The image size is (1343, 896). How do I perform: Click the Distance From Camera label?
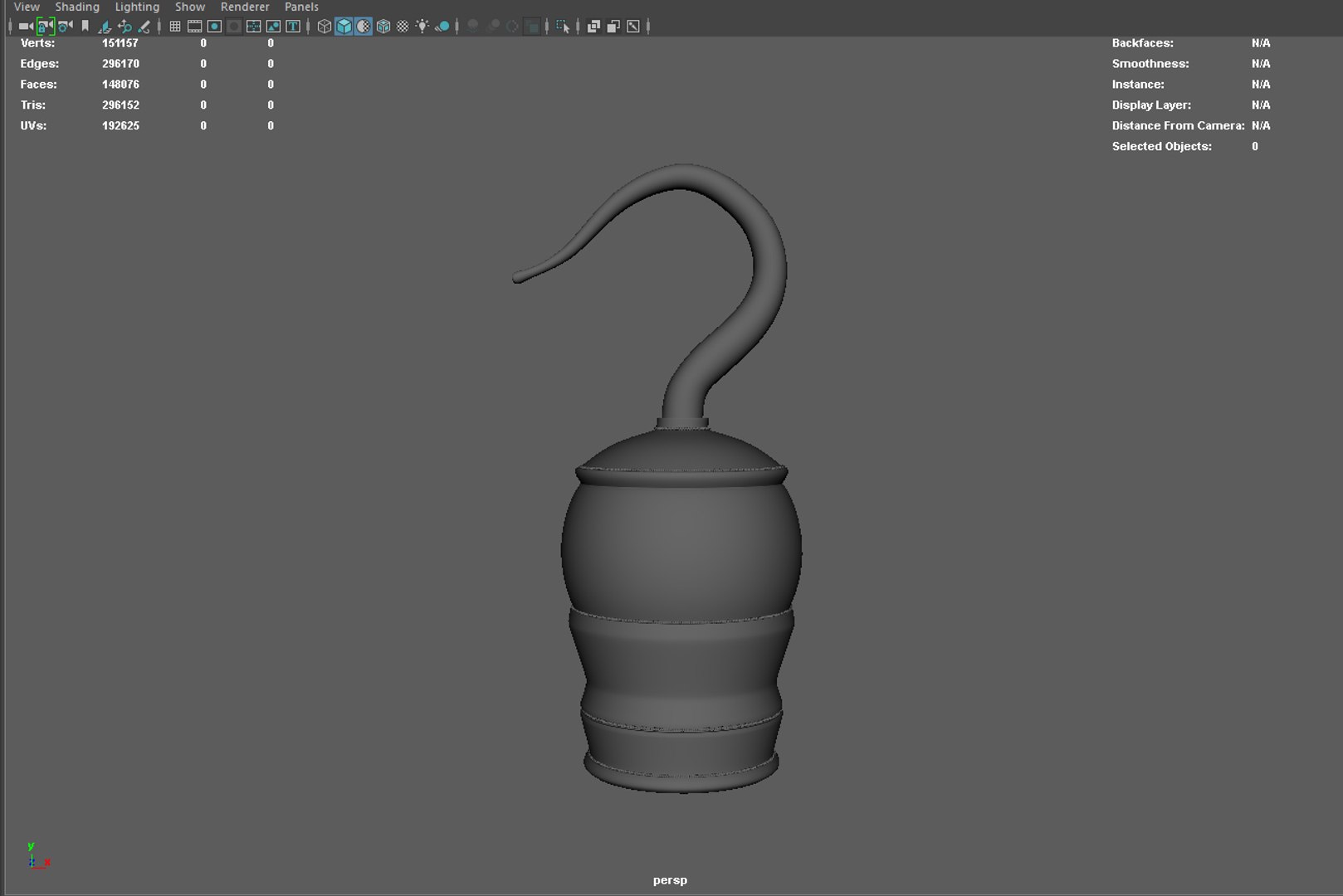click(x=1178, y=126)
